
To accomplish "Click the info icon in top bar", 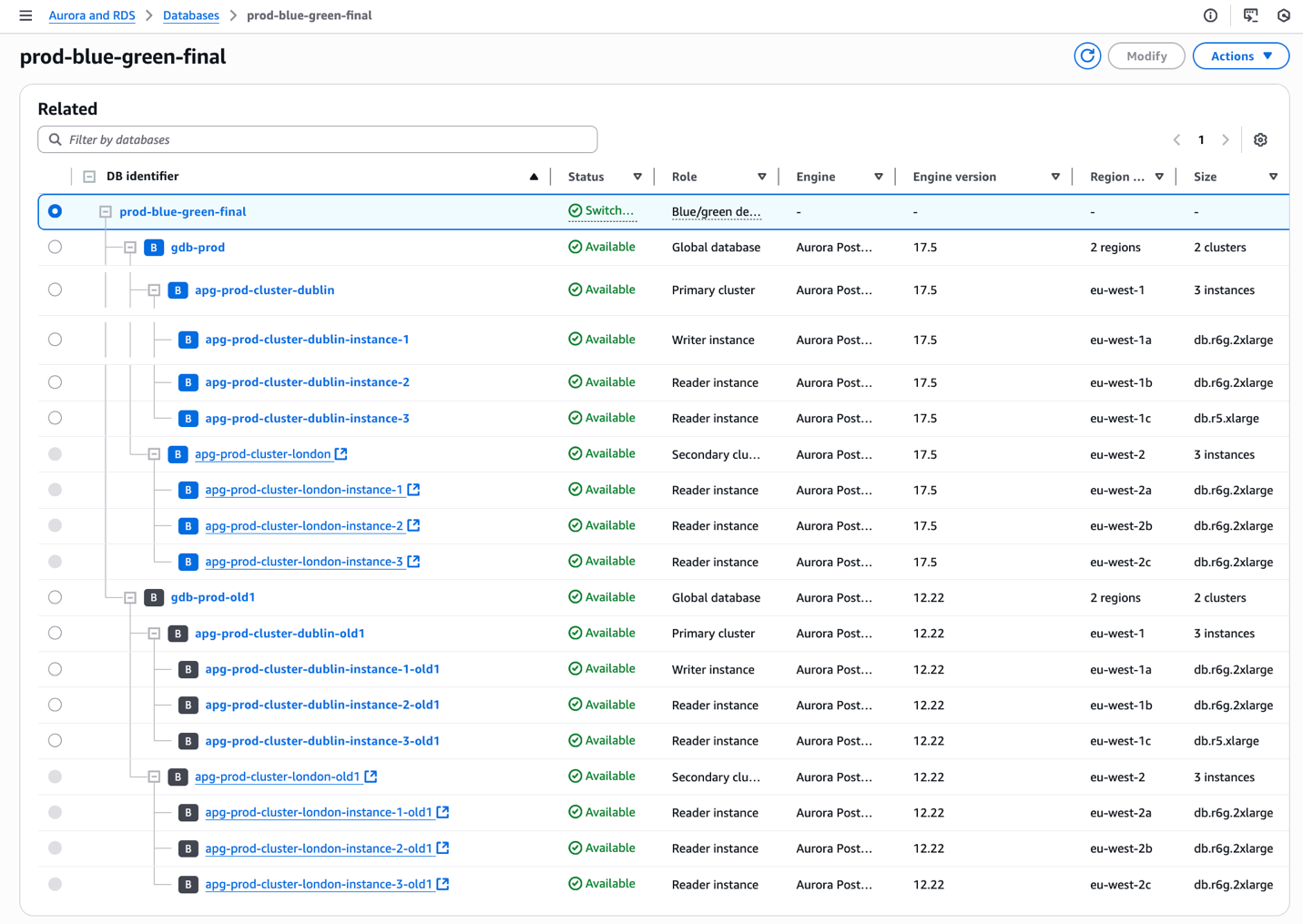I will [1210, 15].
